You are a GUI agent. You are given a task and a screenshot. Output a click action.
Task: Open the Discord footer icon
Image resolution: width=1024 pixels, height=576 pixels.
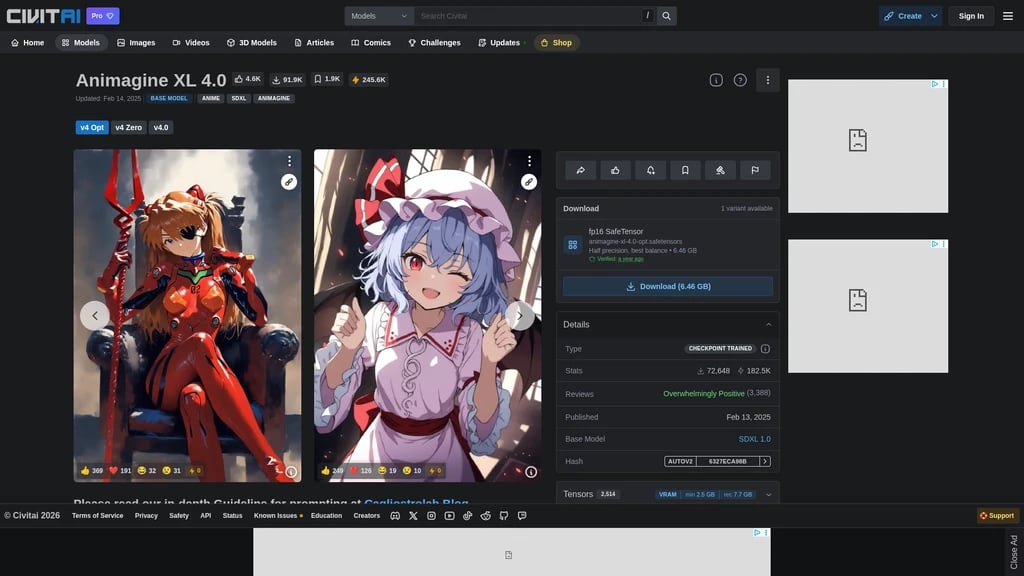pyautogui.click(x=395, y=516)
